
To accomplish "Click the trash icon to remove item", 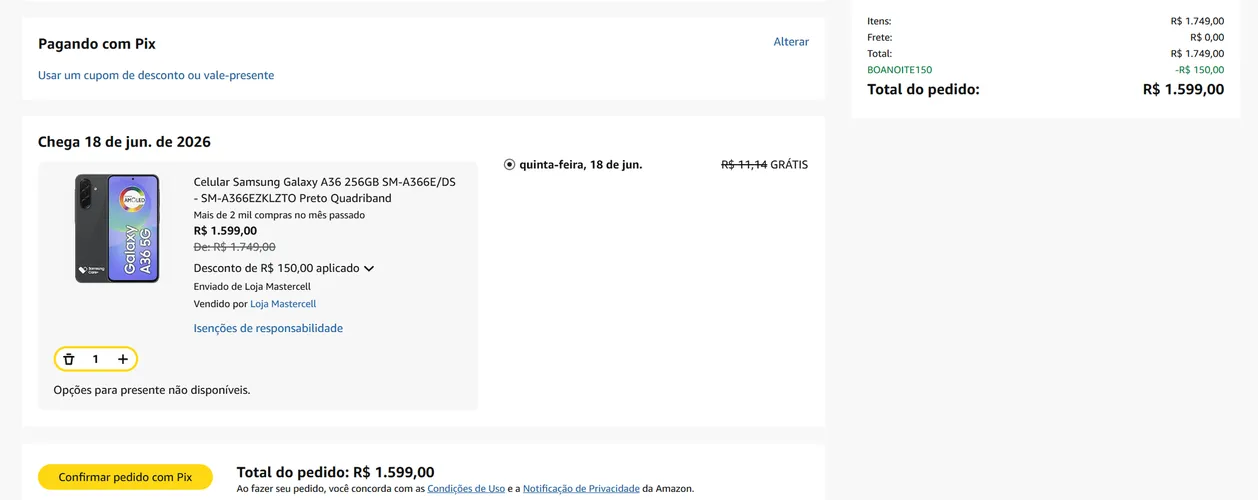I will (x=69, y=359).
